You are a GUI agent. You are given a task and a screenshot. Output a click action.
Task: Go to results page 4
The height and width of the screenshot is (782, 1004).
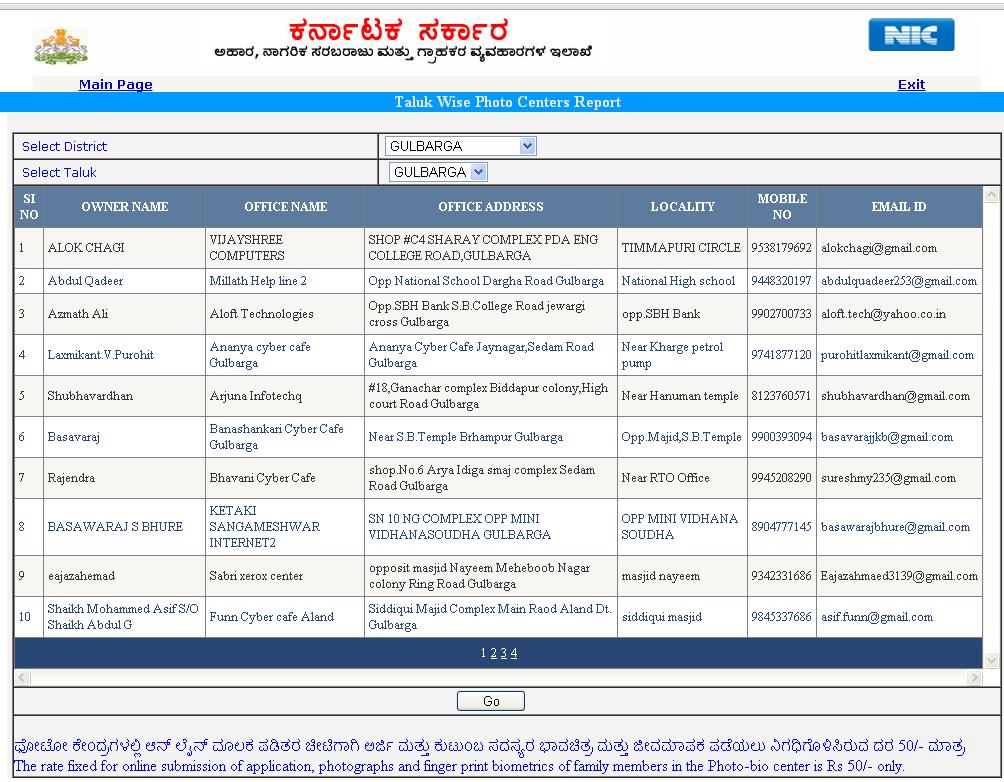514,653
